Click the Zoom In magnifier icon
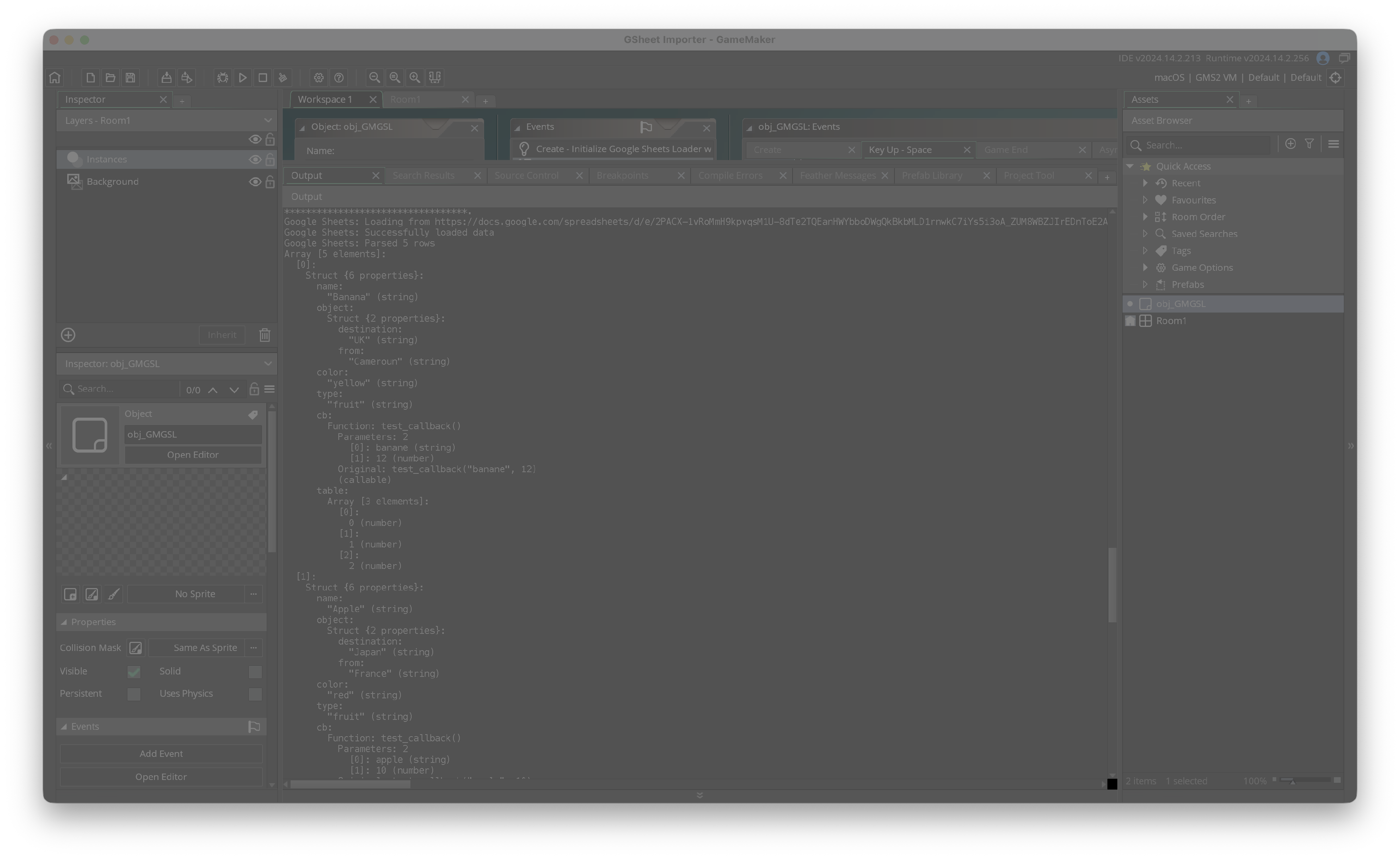This screenshot has height=860, width=1400. 415,77
